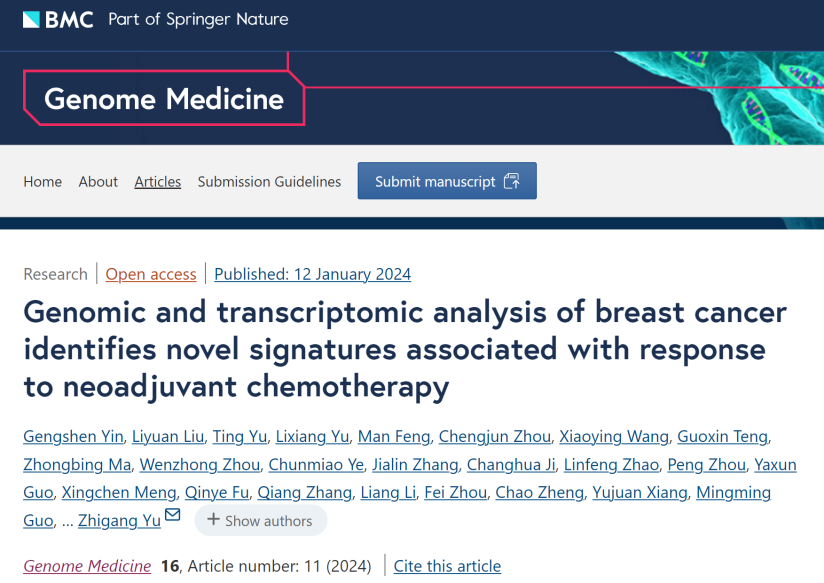Go to the Home menu item
This screenshot has width=824, height=583.
pos(43,181)
